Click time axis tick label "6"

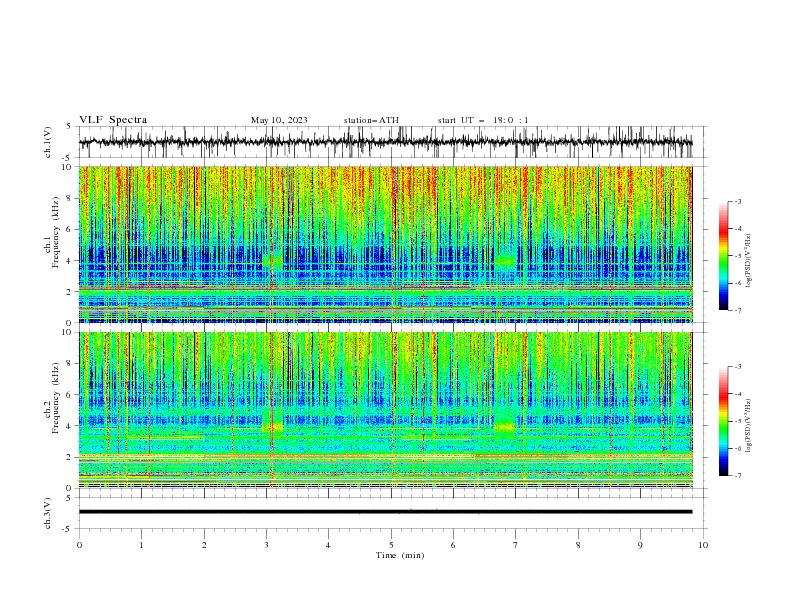[x=453, y=545]
